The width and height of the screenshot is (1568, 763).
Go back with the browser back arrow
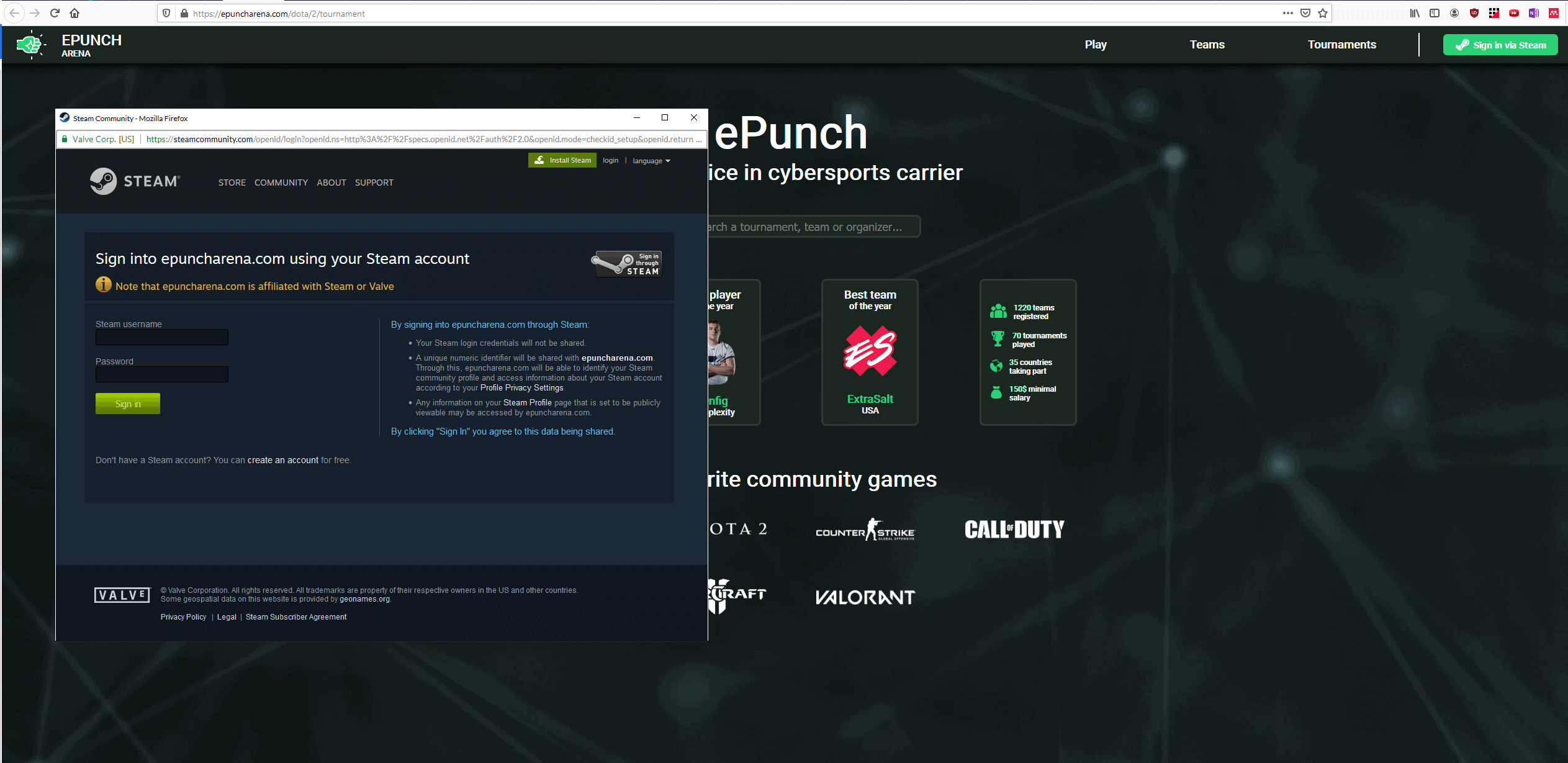click(14, 13)
